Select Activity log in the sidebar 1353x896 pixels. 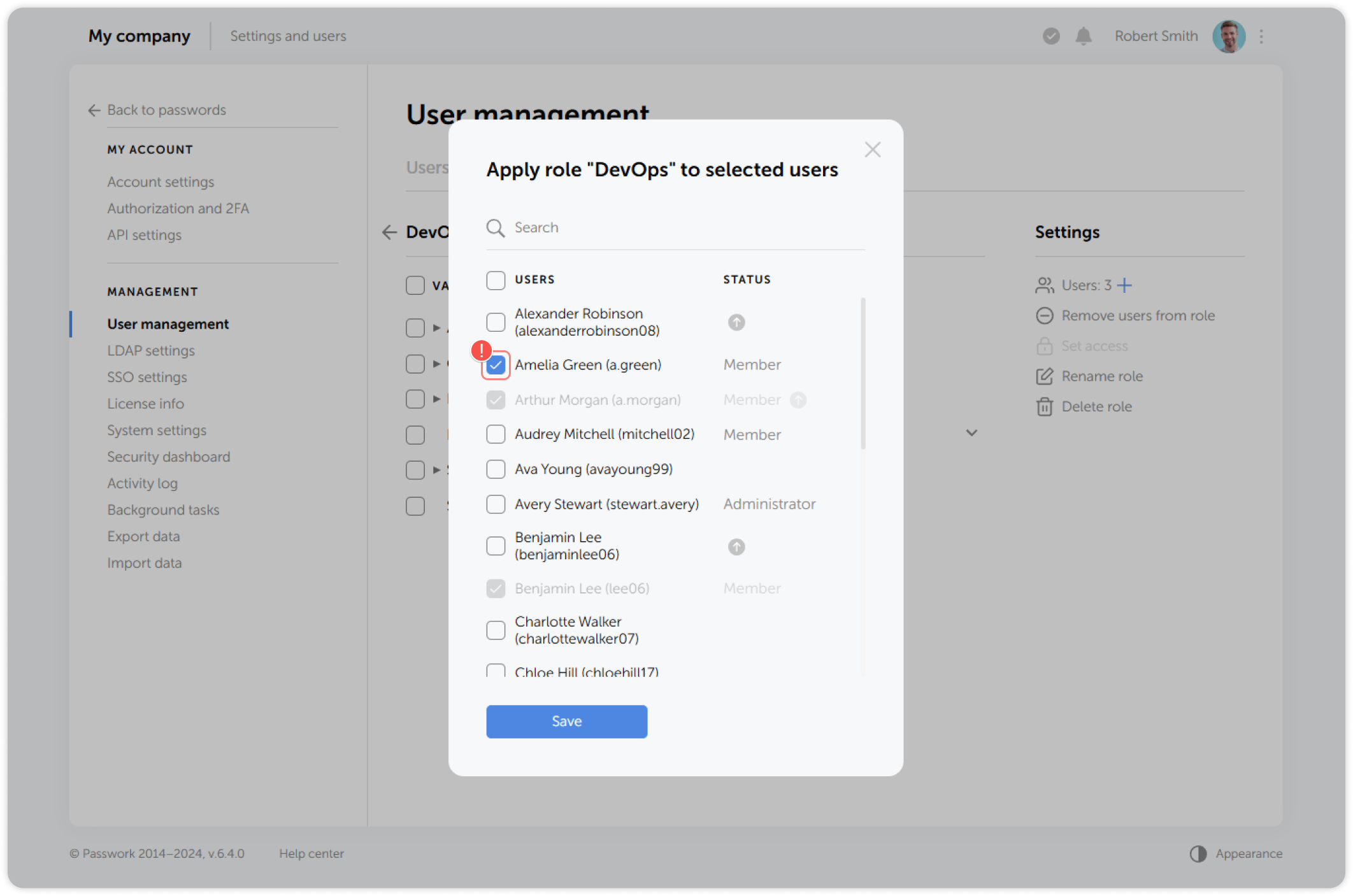point(142,483)
